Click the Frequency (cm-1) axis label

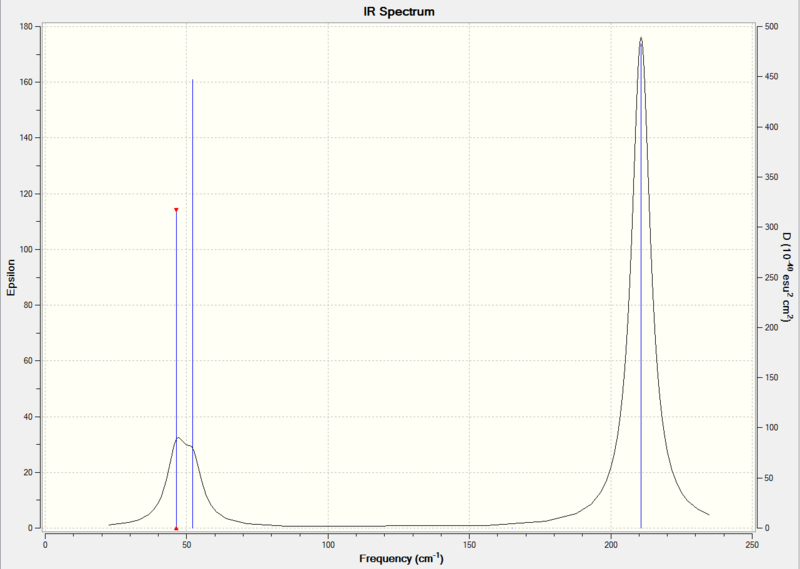[401, 558]
